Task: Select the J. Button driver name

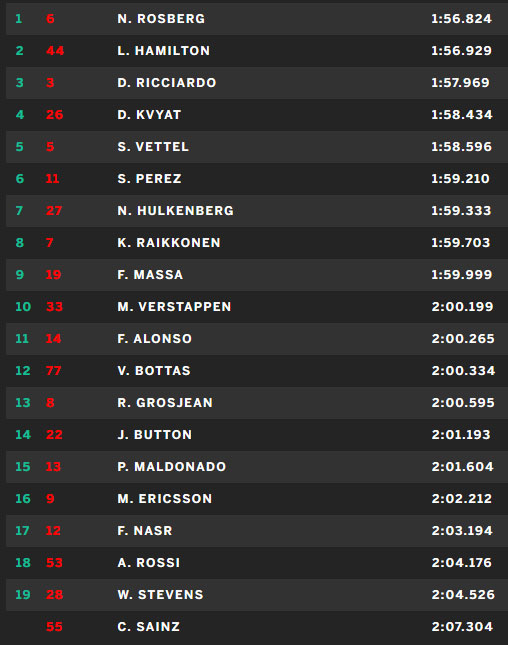Action: (155, 435)
